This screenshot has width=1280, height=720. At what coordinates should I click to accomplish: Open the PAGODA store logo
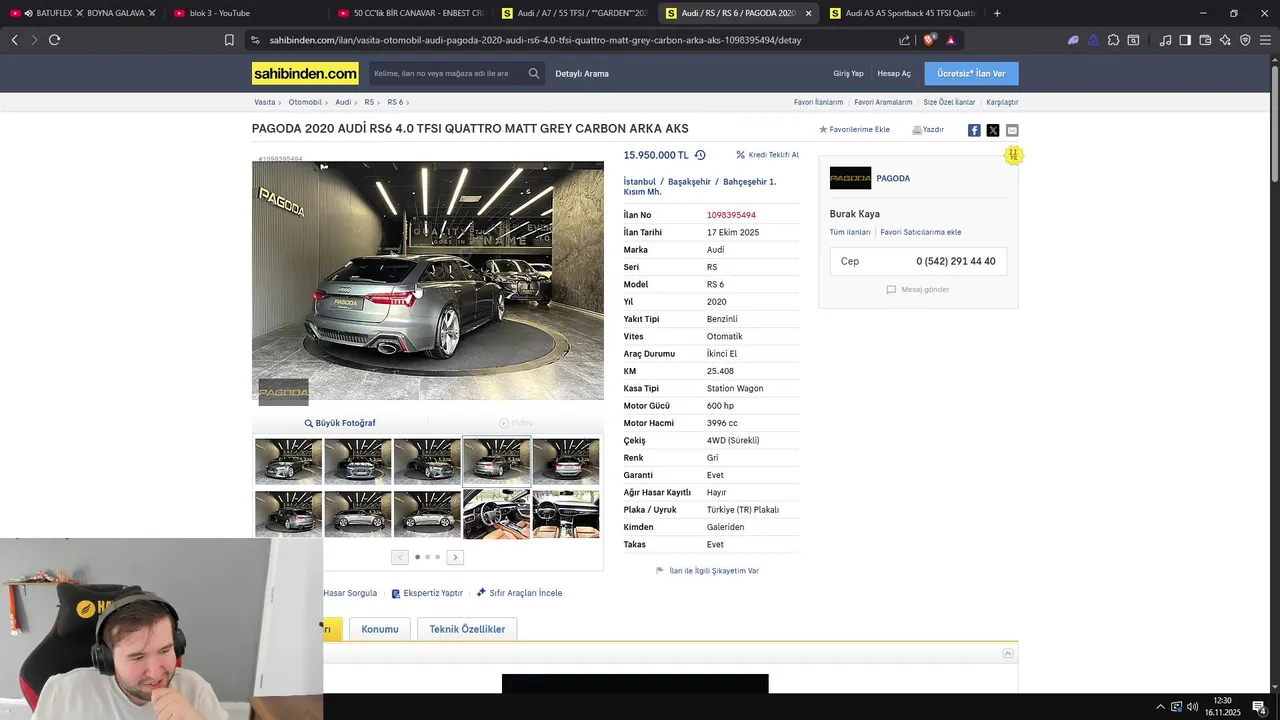(x=850, y=178)
